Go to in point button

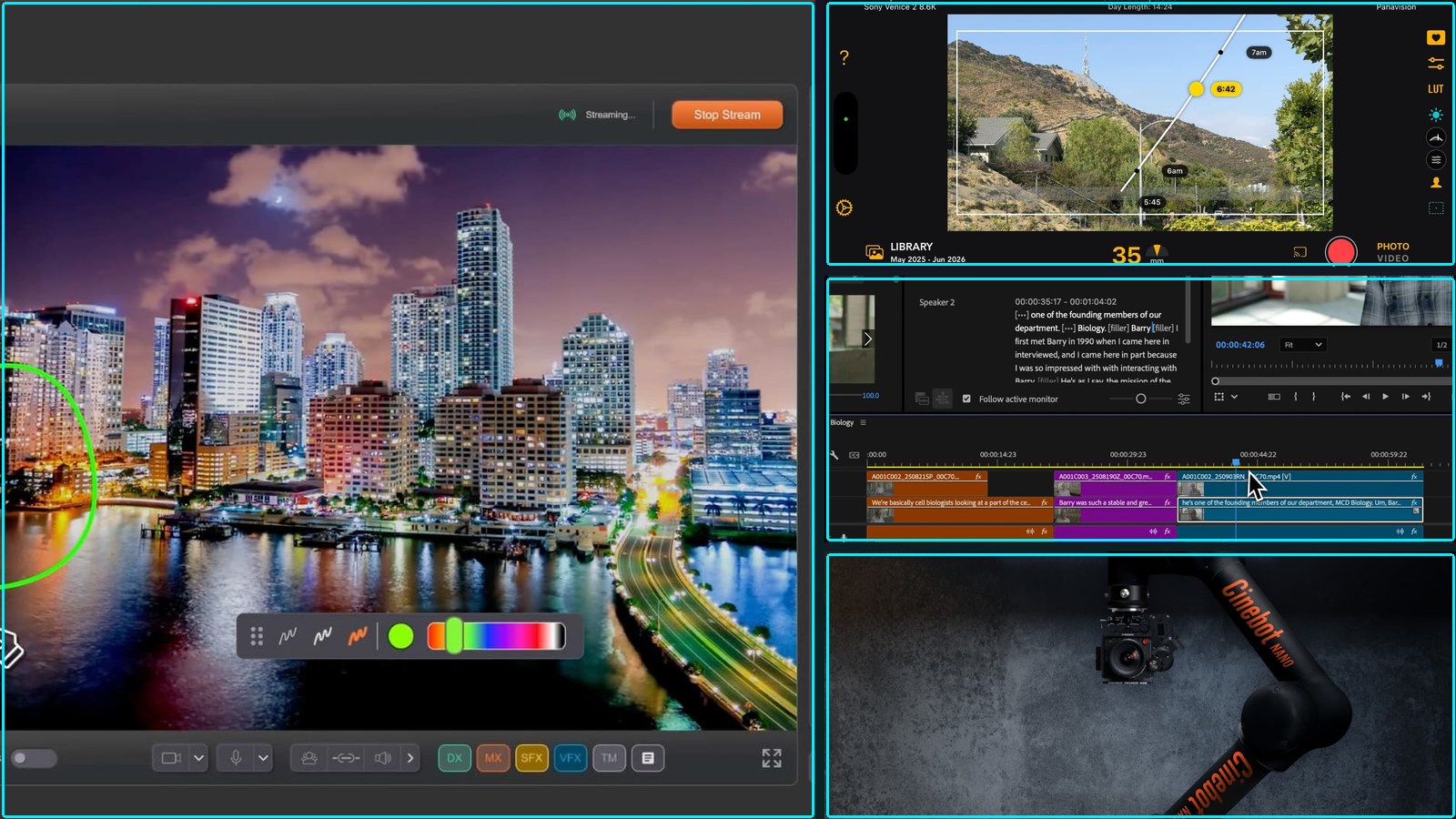tap(1345, 397)
